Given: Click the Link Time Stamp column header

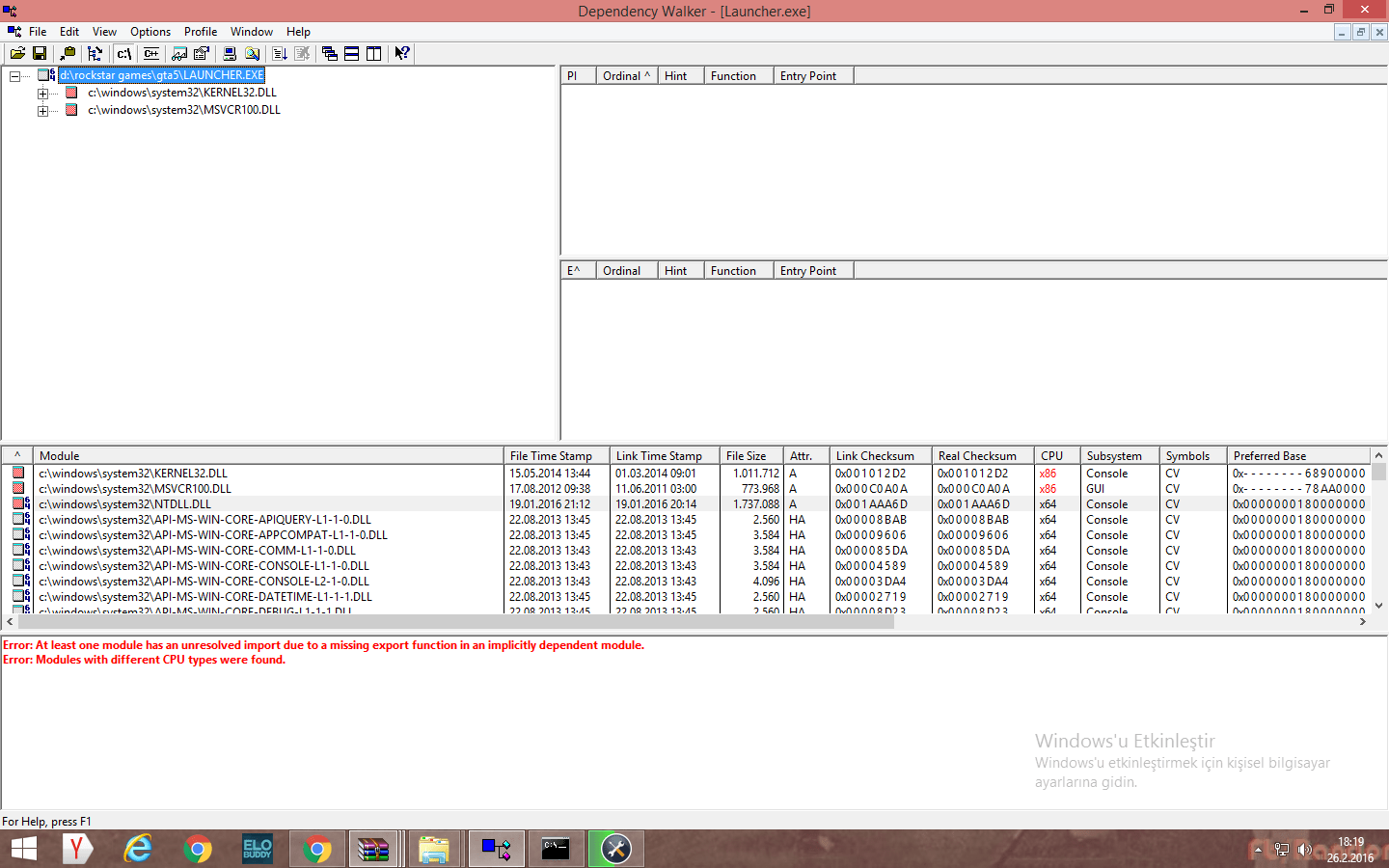Looking at the screenshot, I should click(664, 456).
